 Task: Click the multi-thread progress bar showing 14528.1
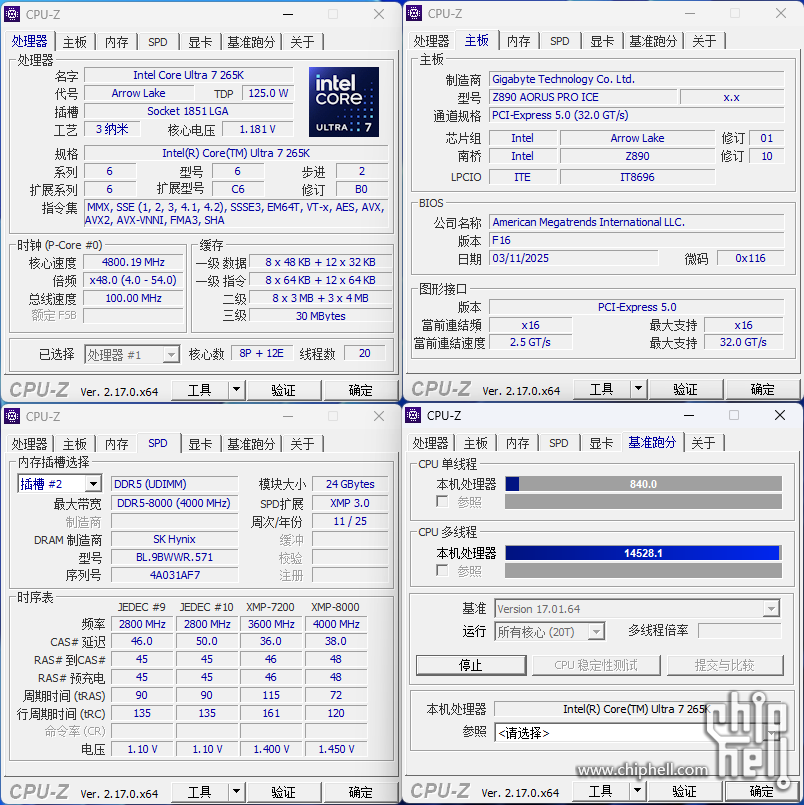(643, 553)
